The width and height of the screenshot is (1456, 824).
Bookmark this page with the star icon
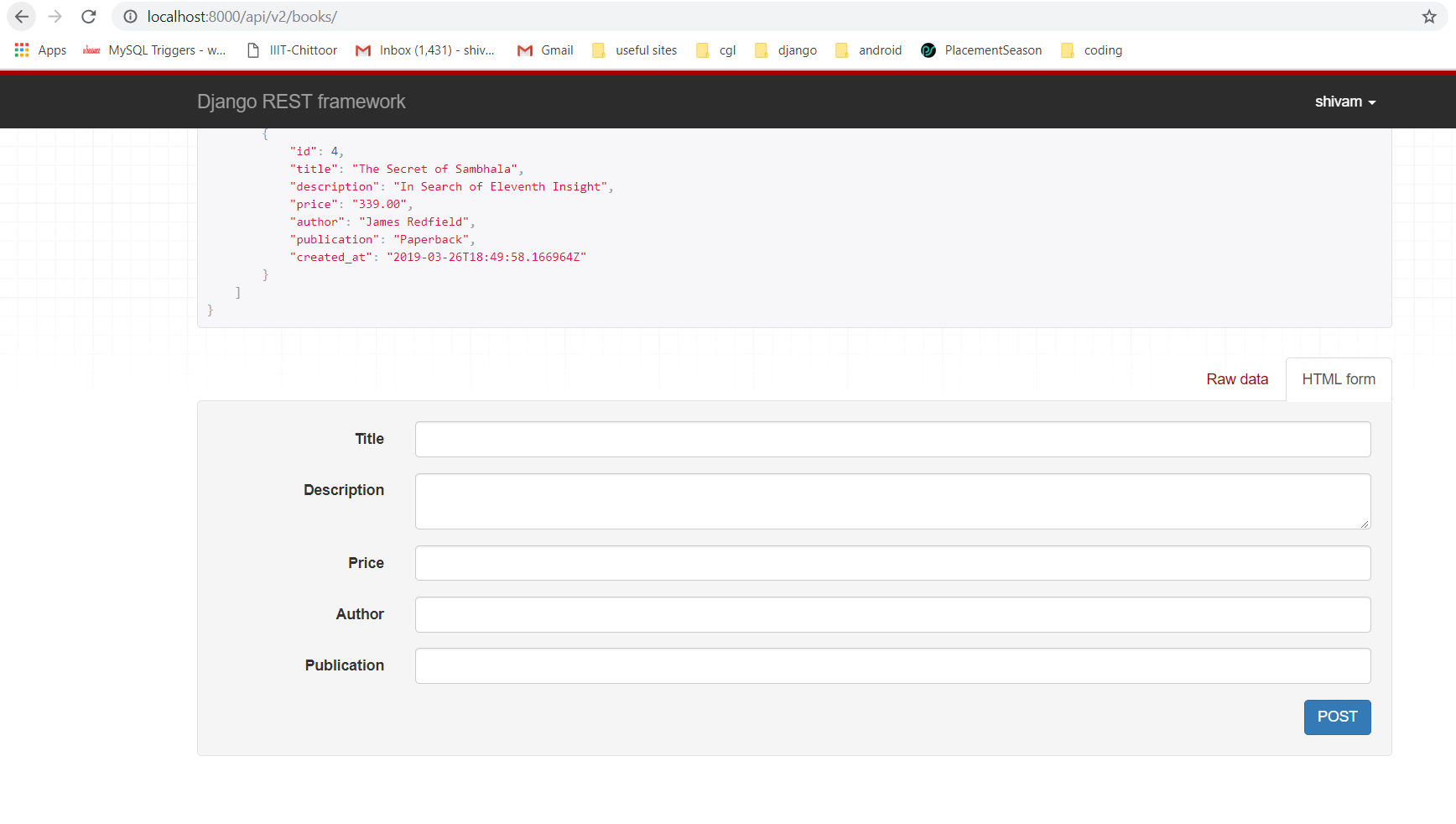1428,16
